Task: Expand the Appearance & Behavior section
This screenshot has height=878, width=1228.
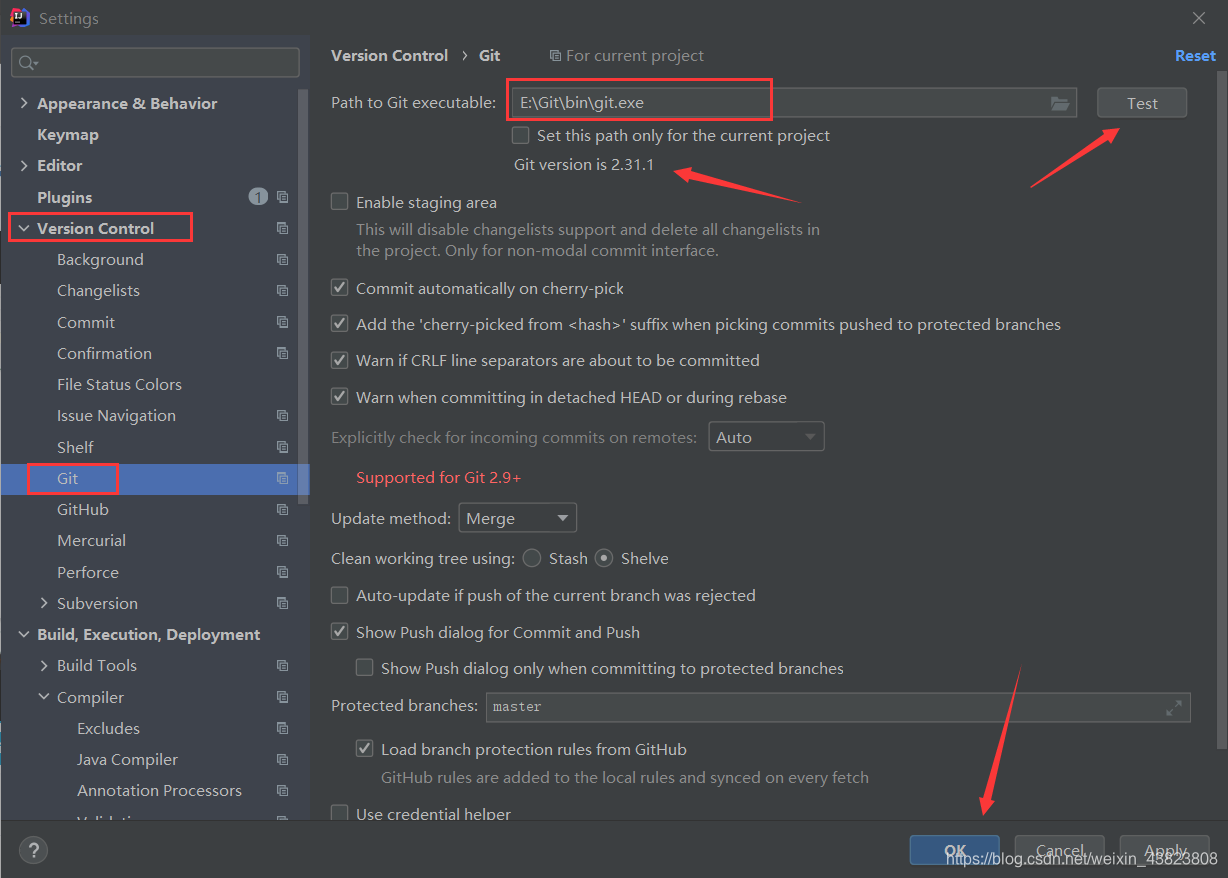Action: (24, 103)
